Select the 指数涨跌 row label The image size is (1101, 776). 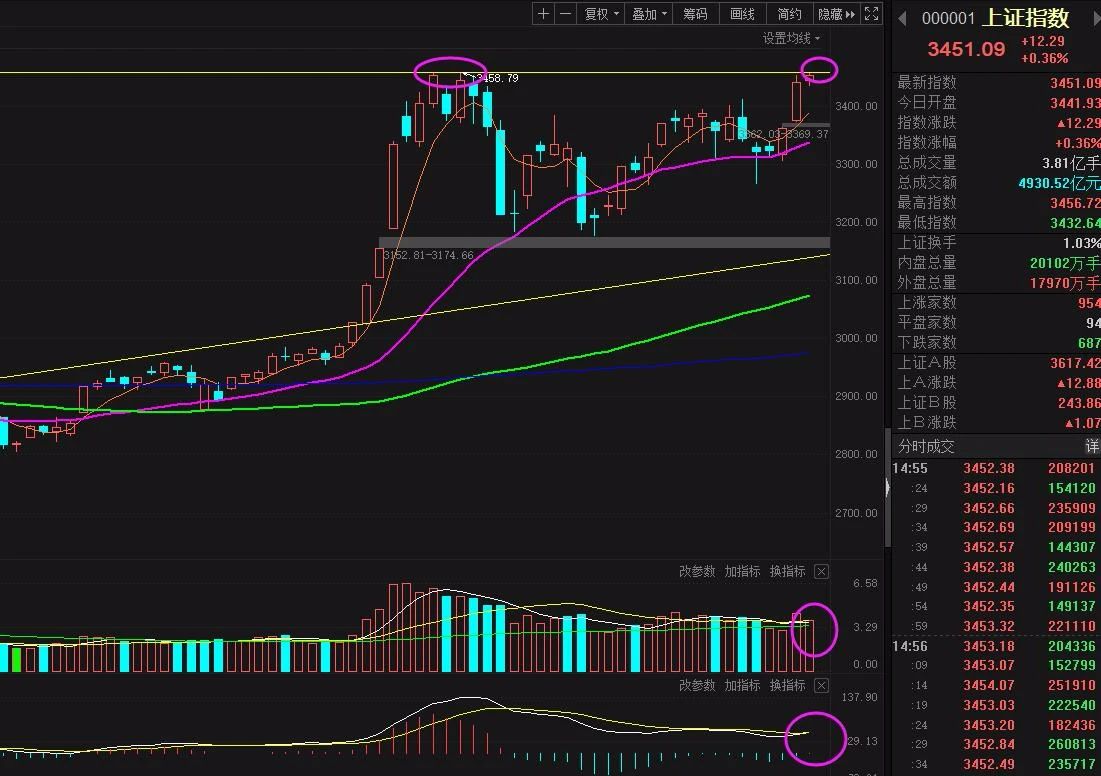tap(927, 123)
